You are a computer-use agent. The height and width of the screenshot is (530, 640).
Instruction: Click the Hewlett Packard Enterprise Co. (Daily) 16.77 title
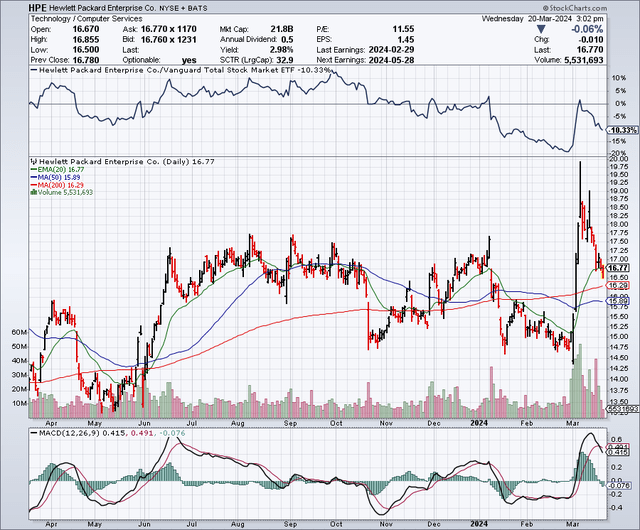[127, 162]
